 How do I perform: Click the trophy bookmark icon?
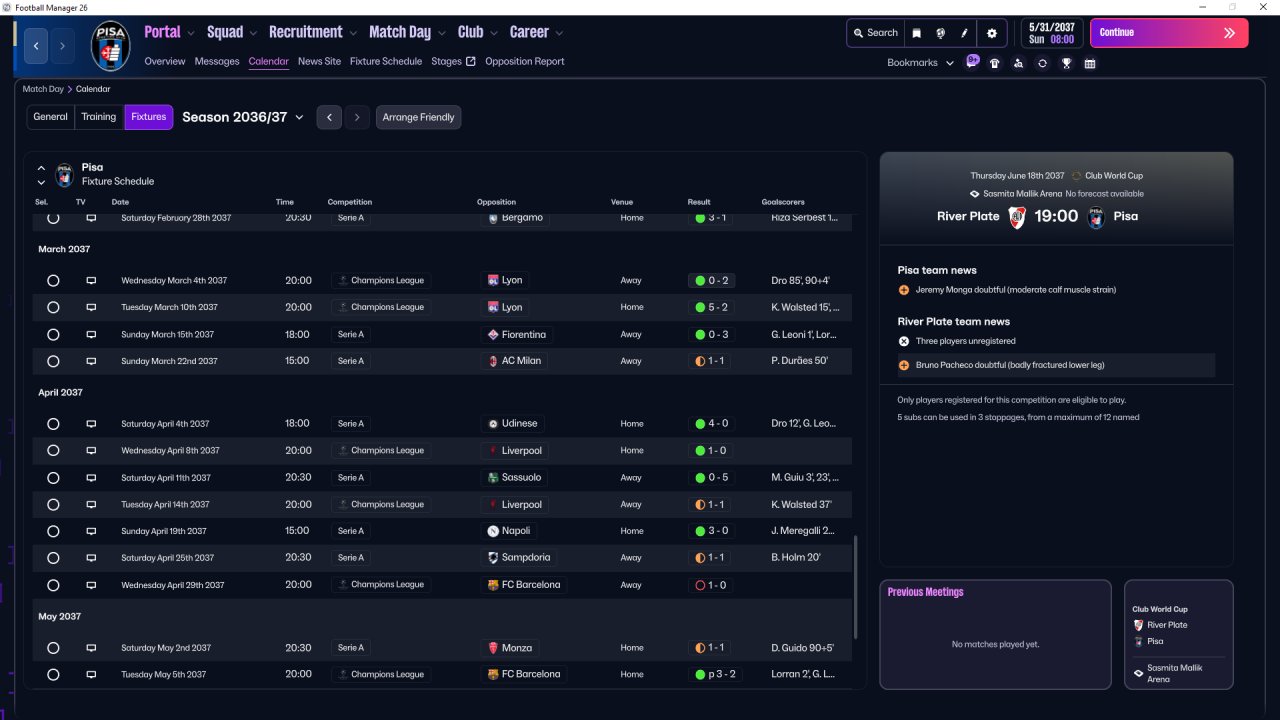coord(1067,63)
